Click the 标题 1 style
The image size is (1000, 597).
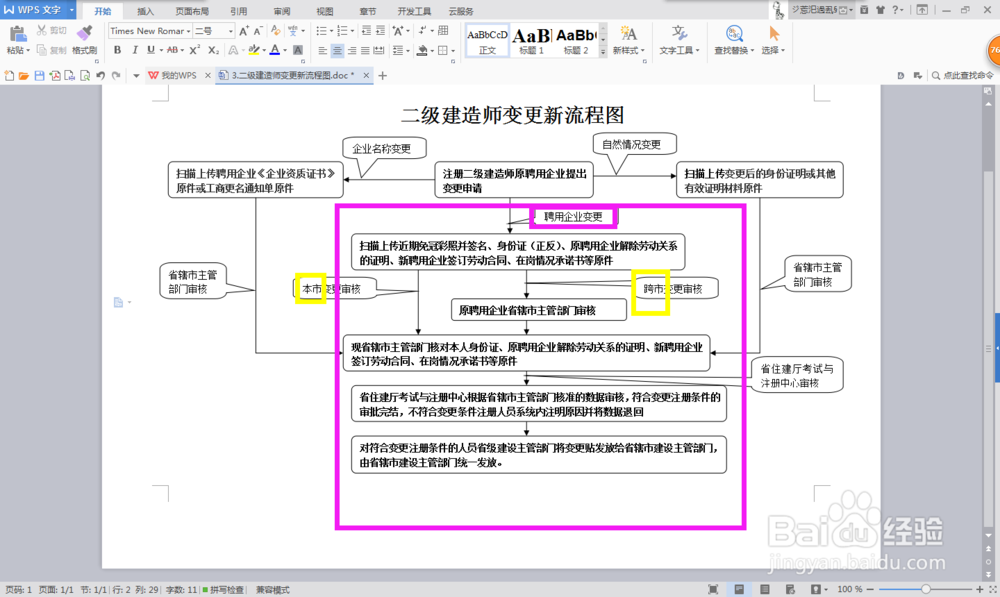pyautogui.click(x=531, y=40)
